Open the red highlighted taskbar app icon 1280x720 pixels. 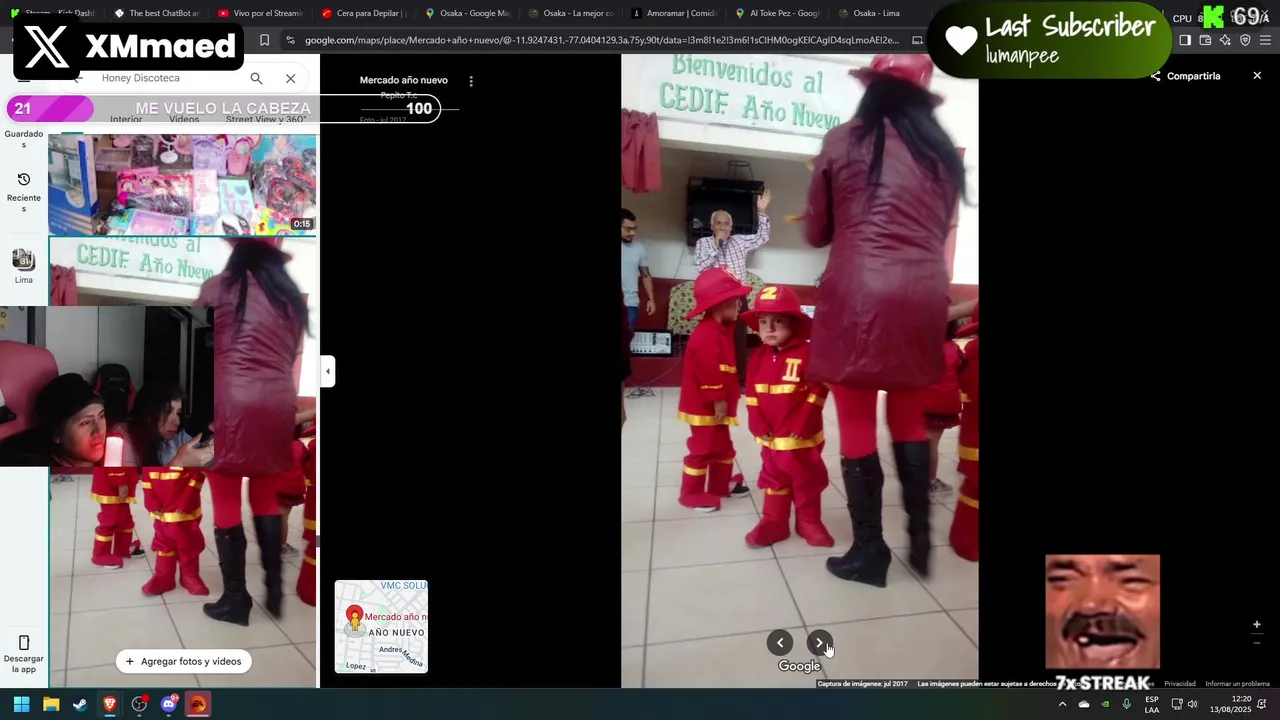(198, 704)
